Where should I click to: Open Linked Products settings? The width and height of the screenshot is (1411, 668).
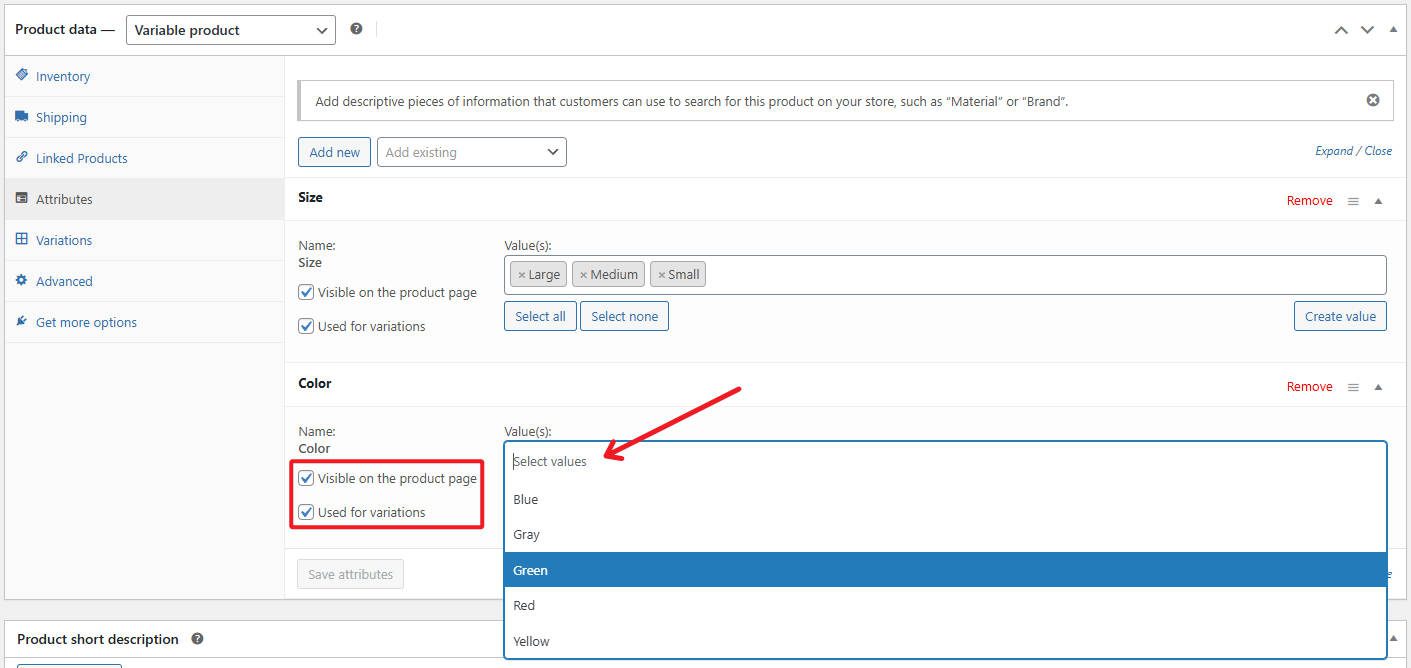(x=81, y=158)
